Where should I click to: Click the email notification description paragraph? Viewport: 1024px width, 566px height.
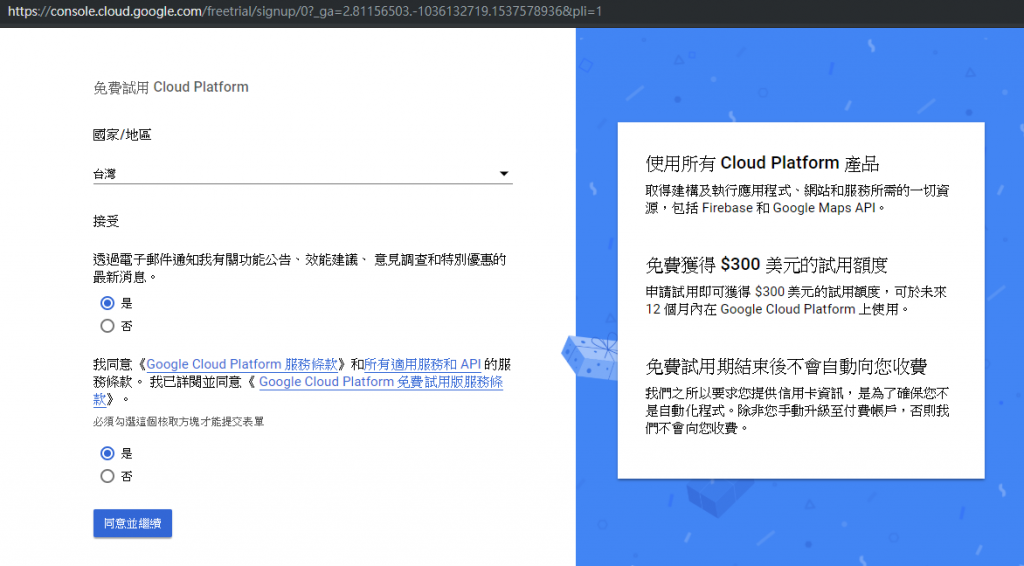pyautogui.click(x=300, y=268)
